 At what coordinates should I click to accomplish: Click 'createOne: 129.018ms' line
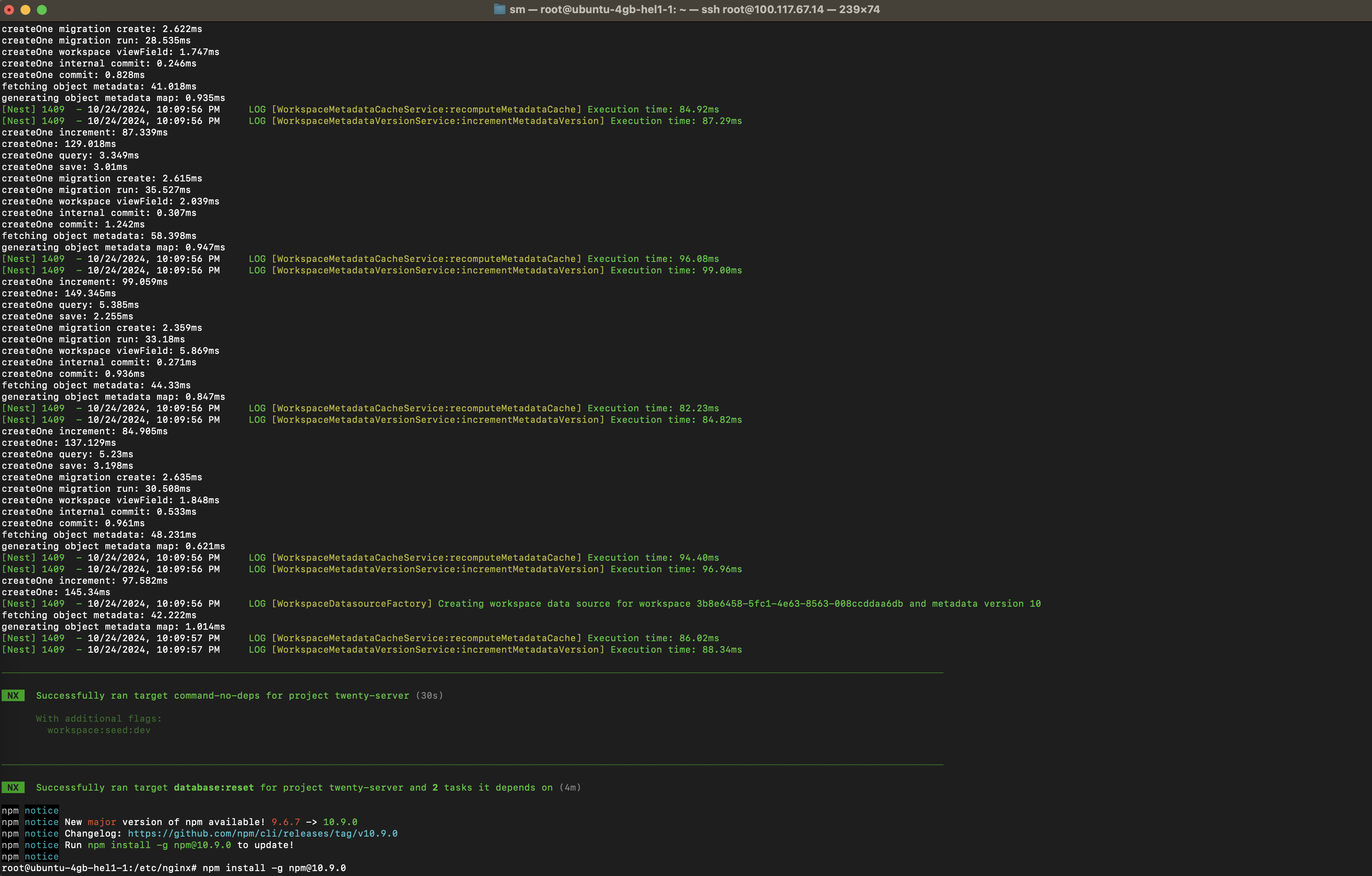coord(59,144)
